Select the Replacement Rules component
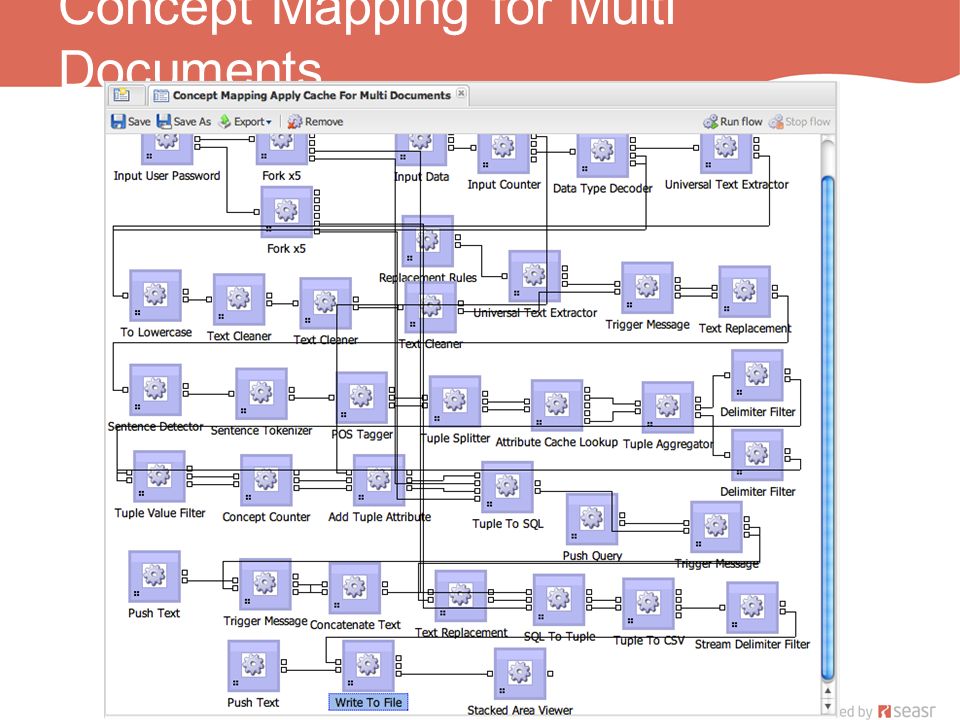The width and height of the screenshot is (960, 720). coord(427,241)
